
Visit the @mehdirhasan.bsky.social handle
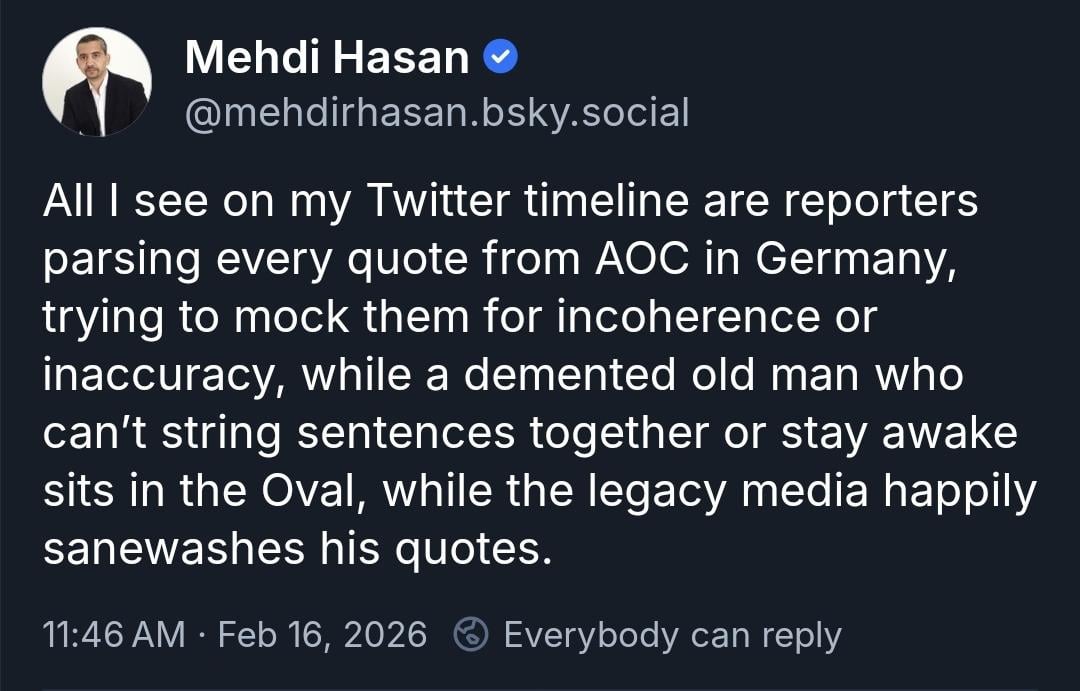tap(437, 113)
